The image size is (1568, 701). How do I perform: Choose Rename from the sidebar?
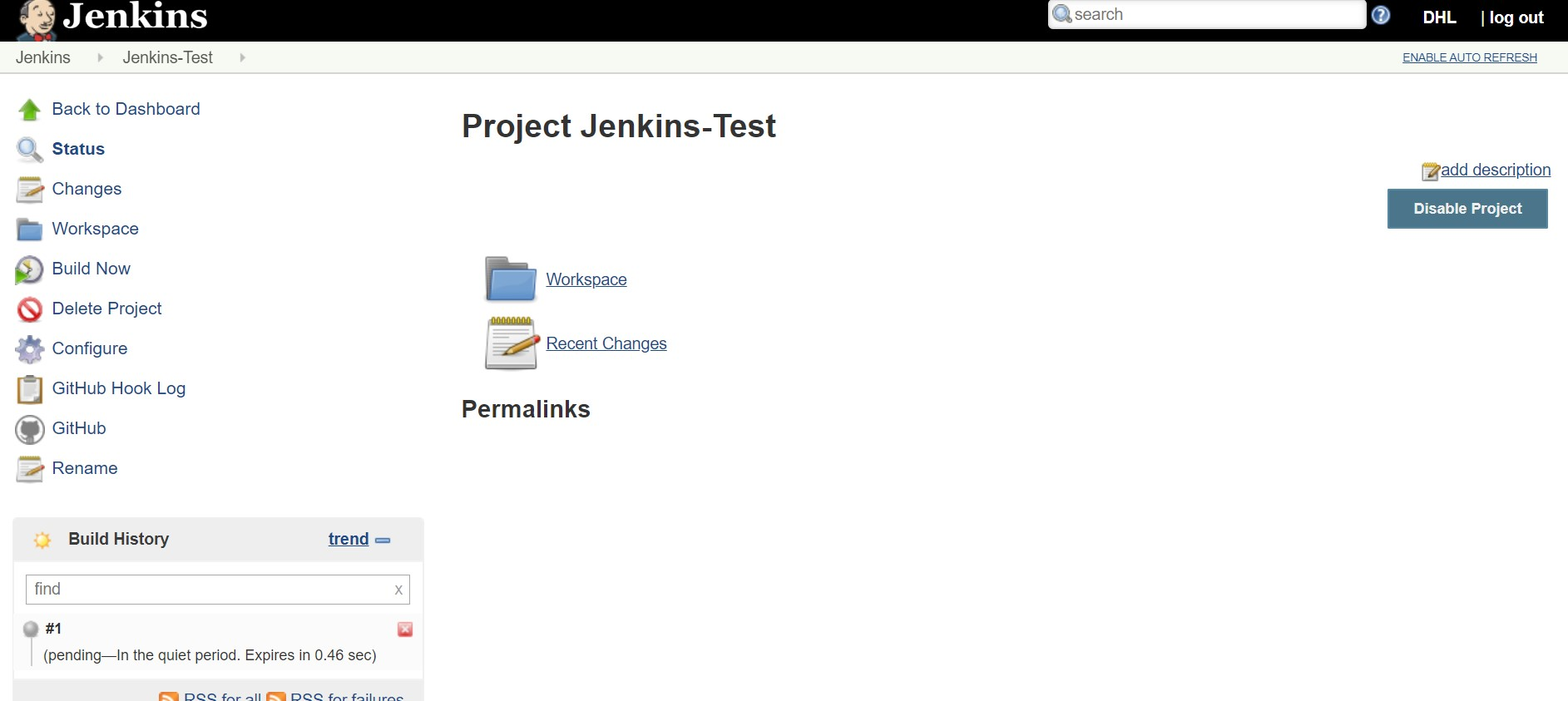[84, 468]
